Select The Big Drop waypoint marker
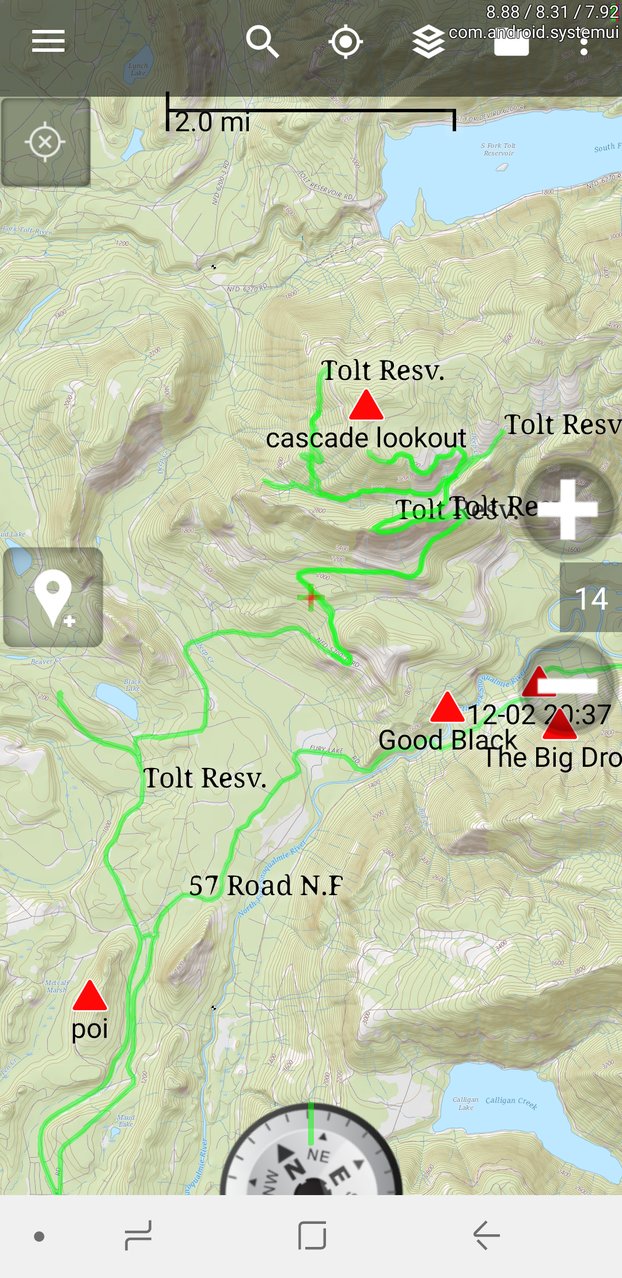 [x=559, y=724]
